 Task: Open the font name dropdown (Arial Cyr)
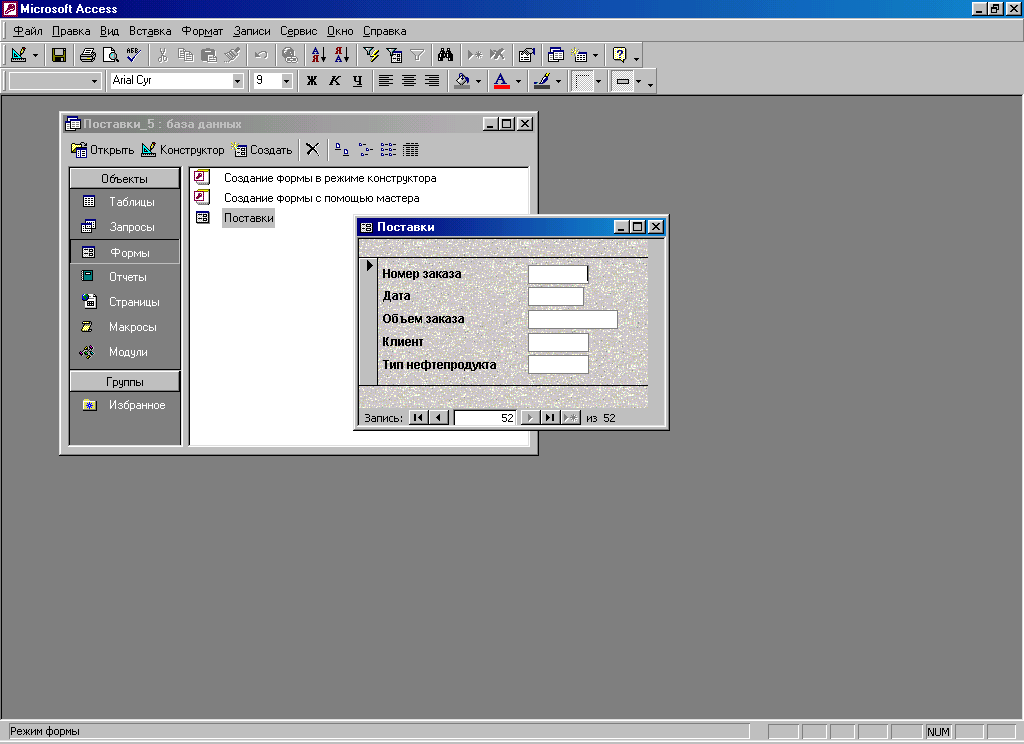point(238,81)
